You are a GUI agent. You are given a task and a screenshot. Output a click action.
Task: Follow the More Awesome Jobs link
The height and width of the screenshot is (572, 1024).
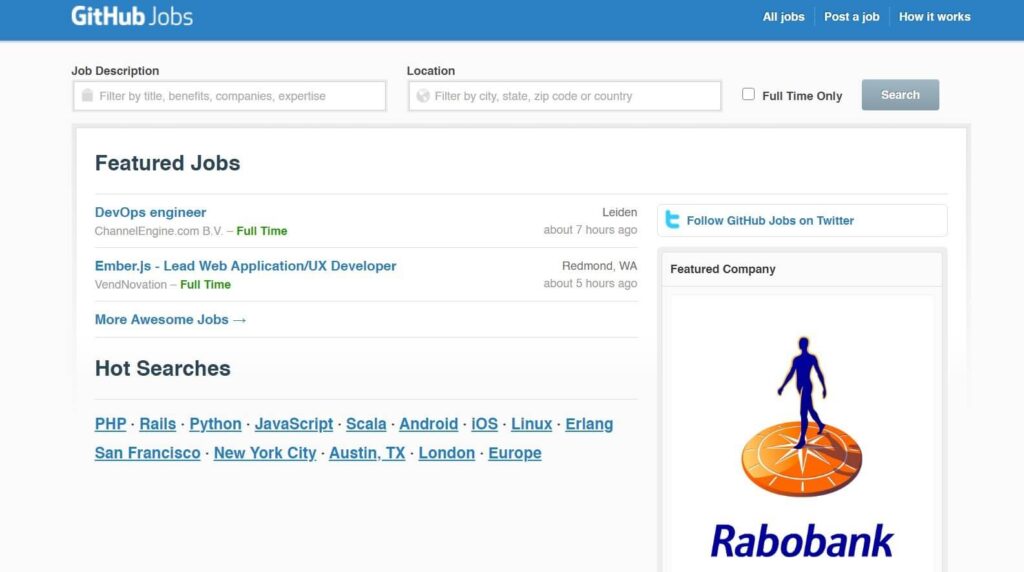tap(170, 319)
